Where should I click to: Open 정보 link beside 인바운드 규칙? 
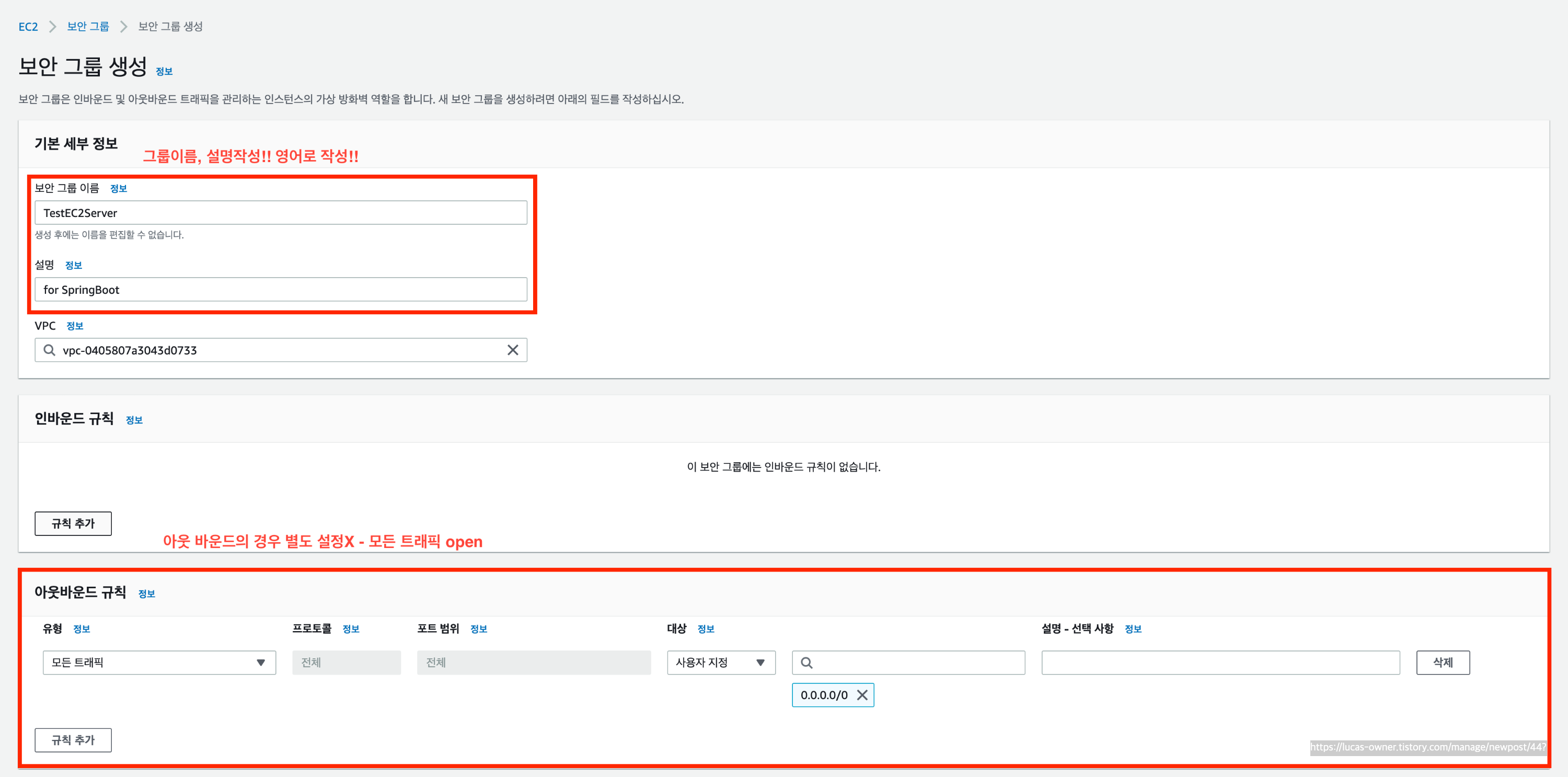pyautogui.click(x=134, y=420)
